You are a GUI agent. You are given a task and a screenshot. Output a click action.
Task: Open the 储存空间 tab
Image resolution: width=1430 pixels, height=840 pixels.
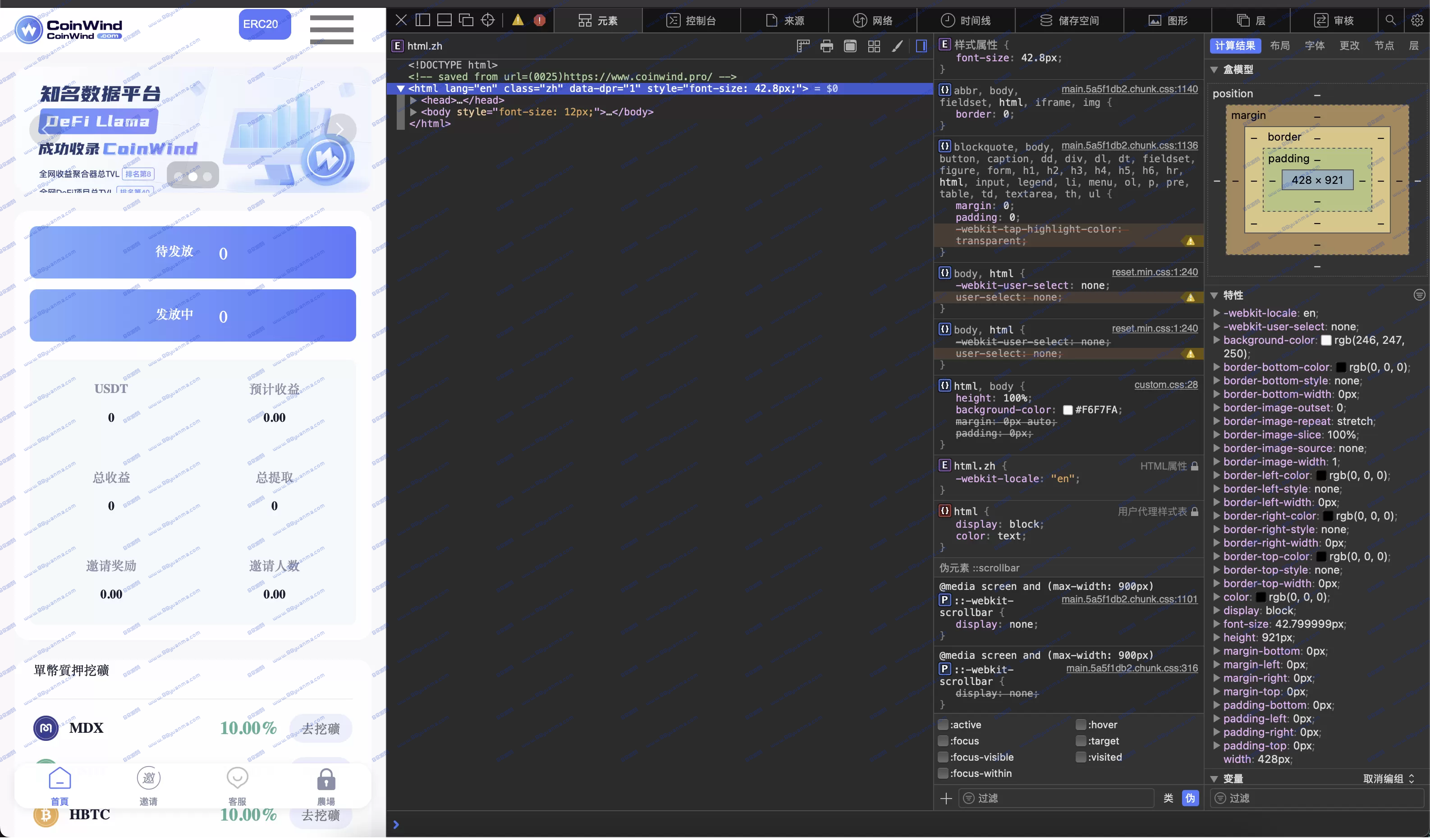pos(1069,20)
